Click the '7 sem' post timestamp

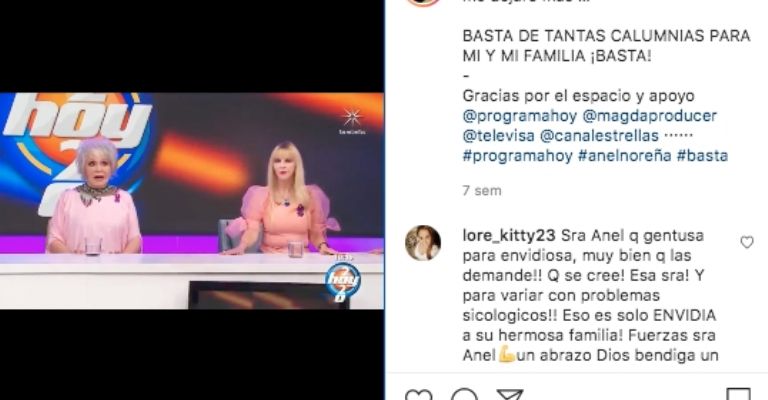click(482, 190)
